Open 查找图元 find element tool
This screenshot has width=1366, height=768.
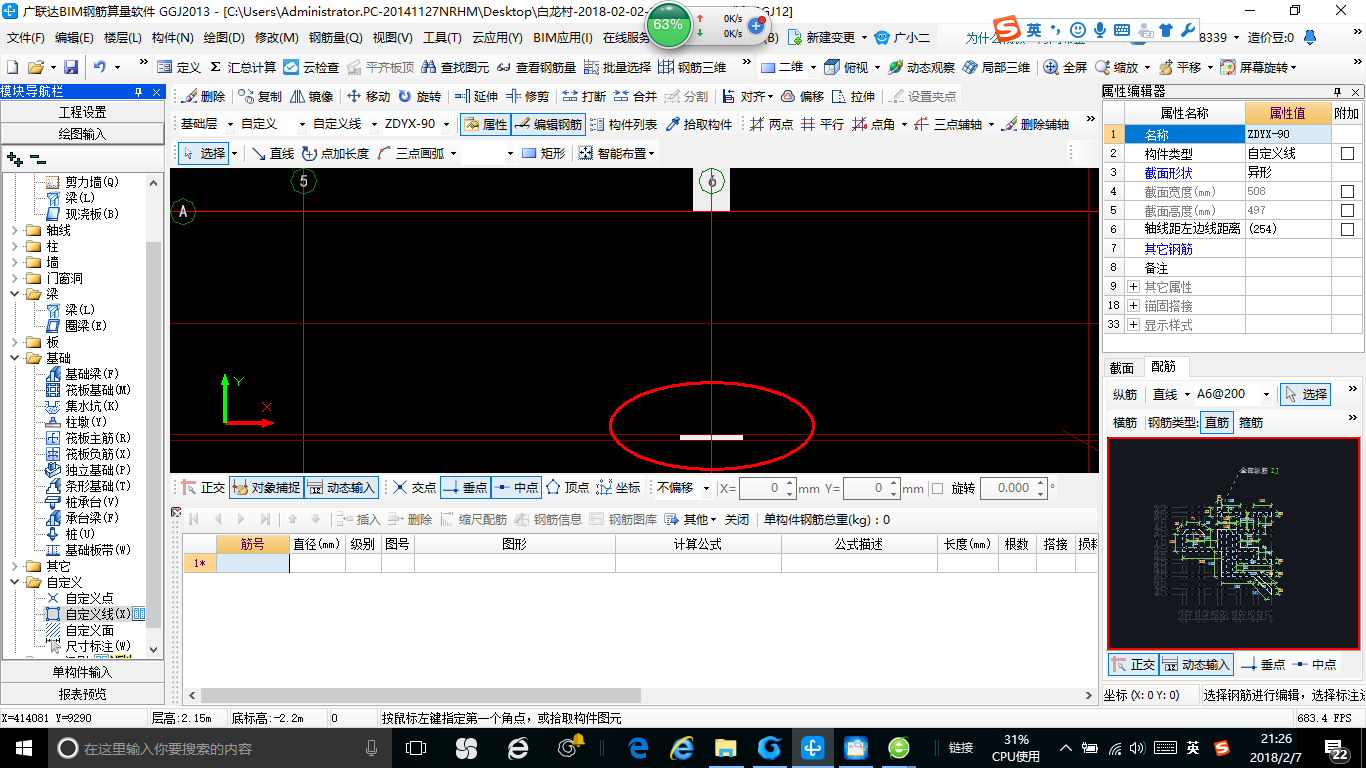coord(455,68)
